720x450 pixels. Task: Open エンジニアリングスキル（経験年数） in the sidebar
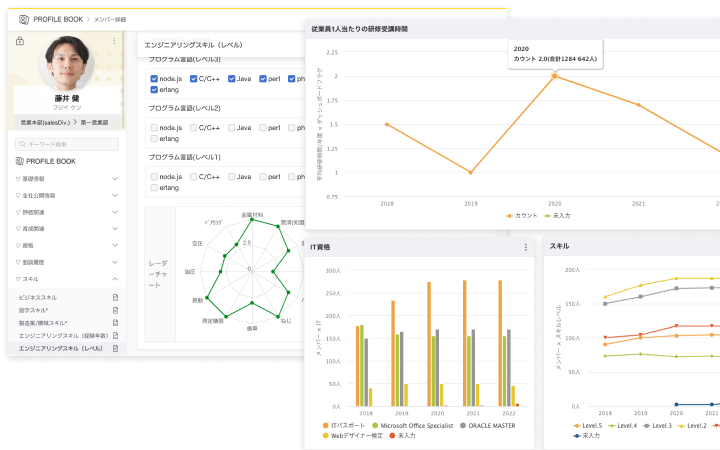tap(63, 336)
